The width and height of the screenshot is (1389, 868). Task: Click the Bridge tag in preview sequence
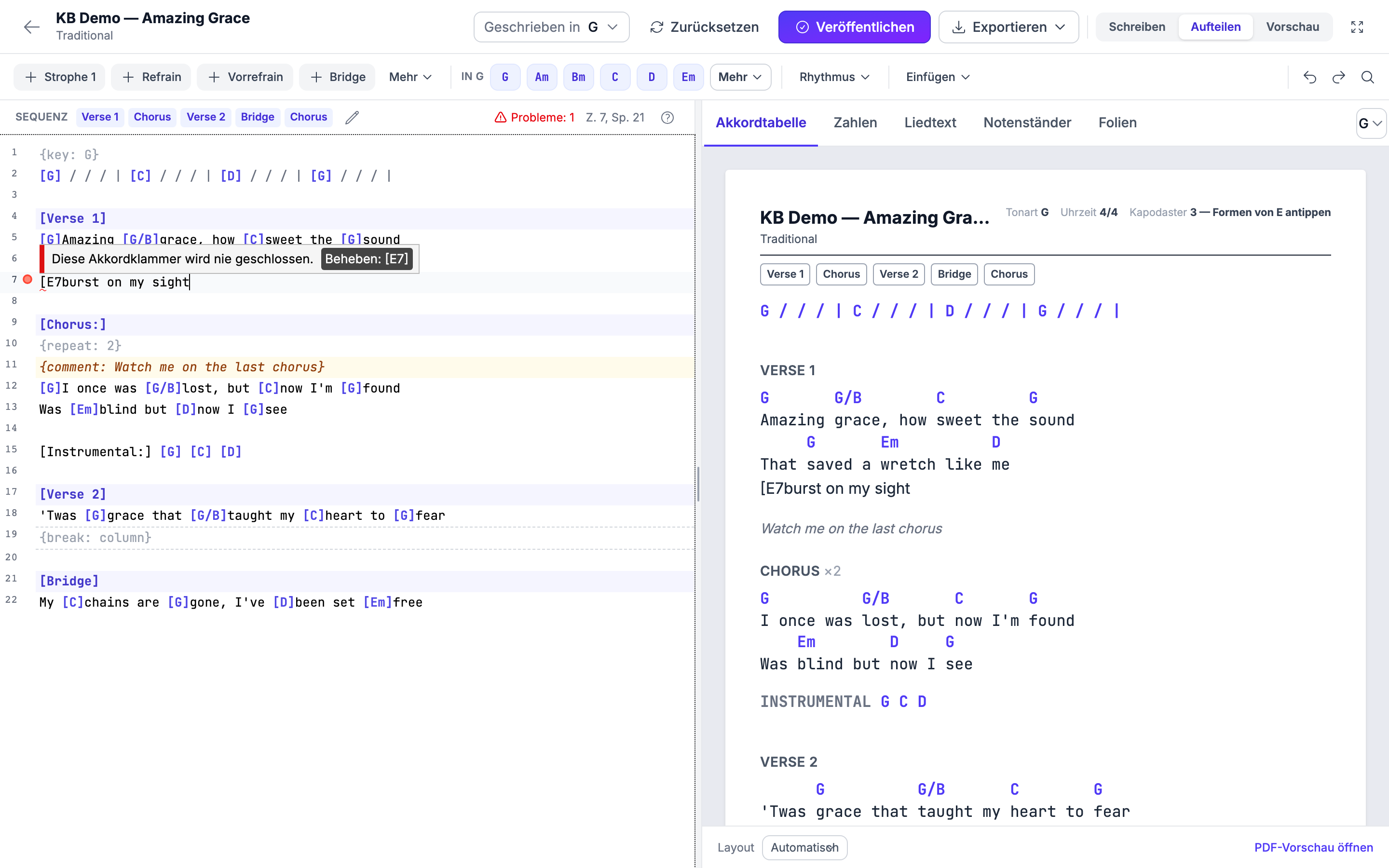point(954,274)
